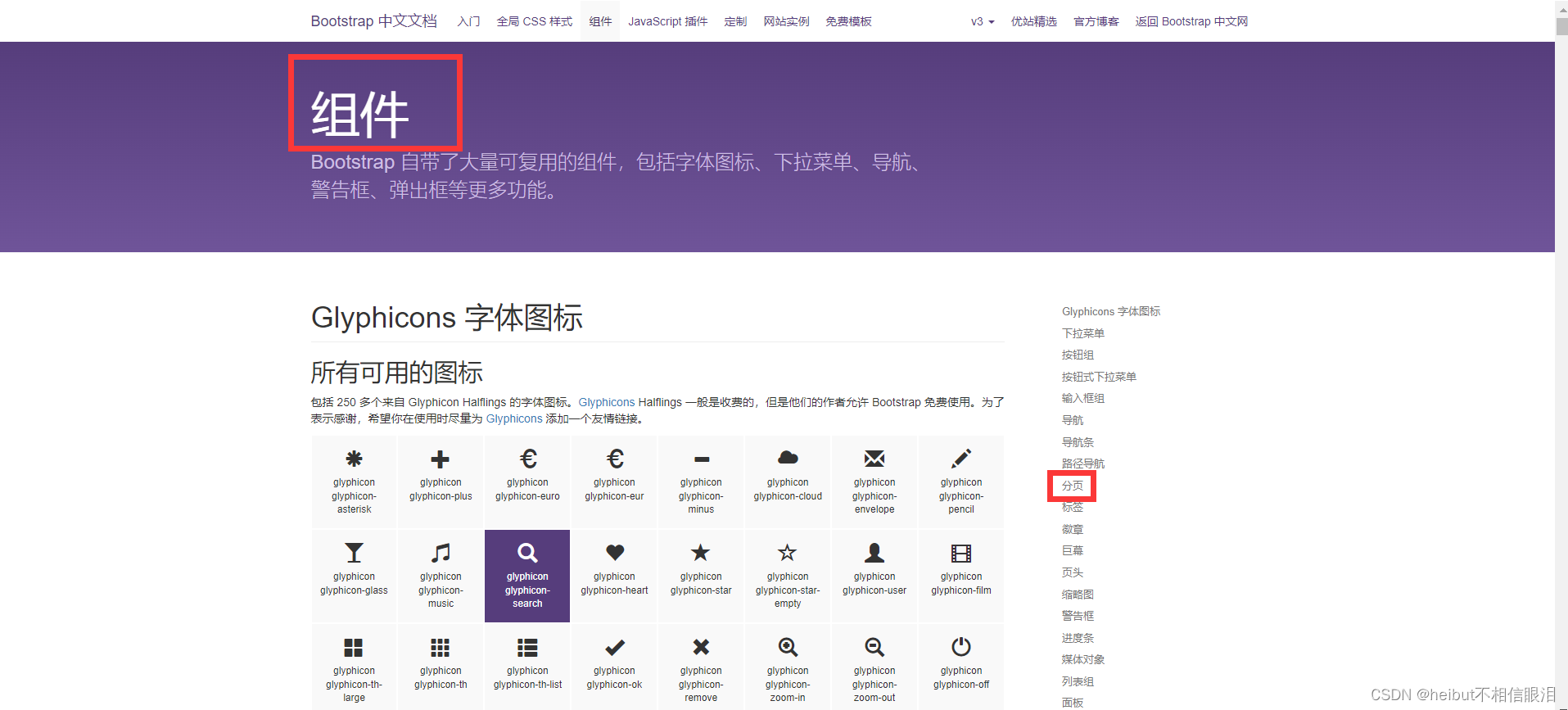Screen dimensions: 1568x710
Task: Select the glyphicon-music note icon
Action: (441, 553)
